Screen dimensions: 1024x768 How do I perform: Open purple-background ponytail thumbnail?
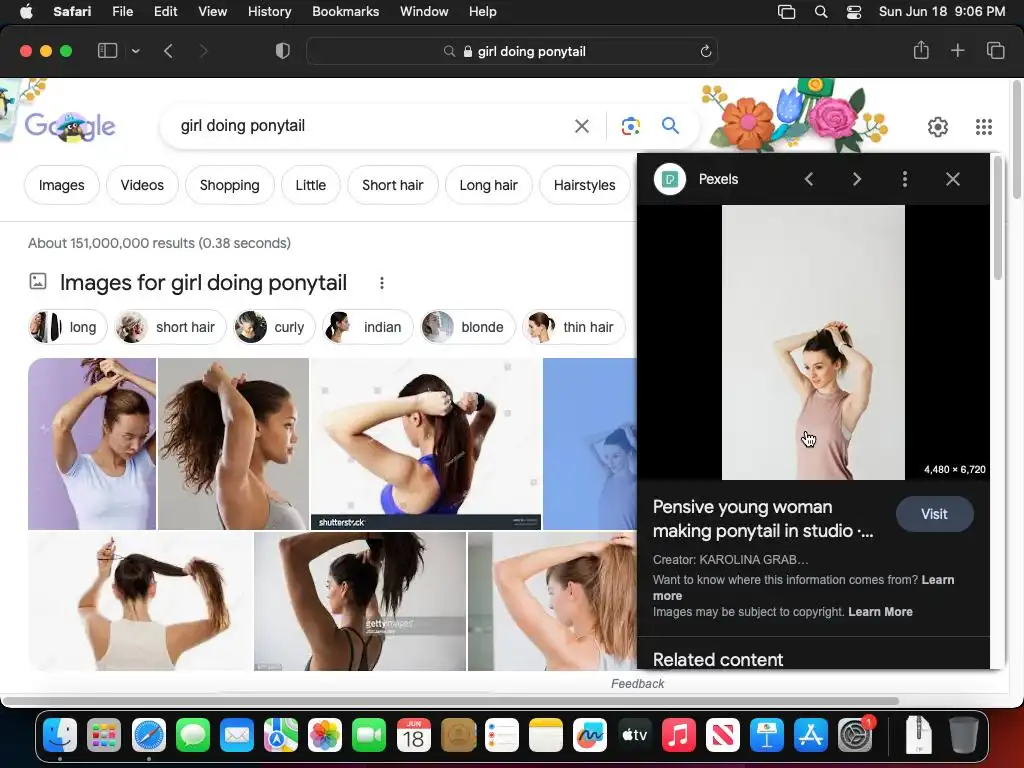pyautogui.click(x=92, y=444)
